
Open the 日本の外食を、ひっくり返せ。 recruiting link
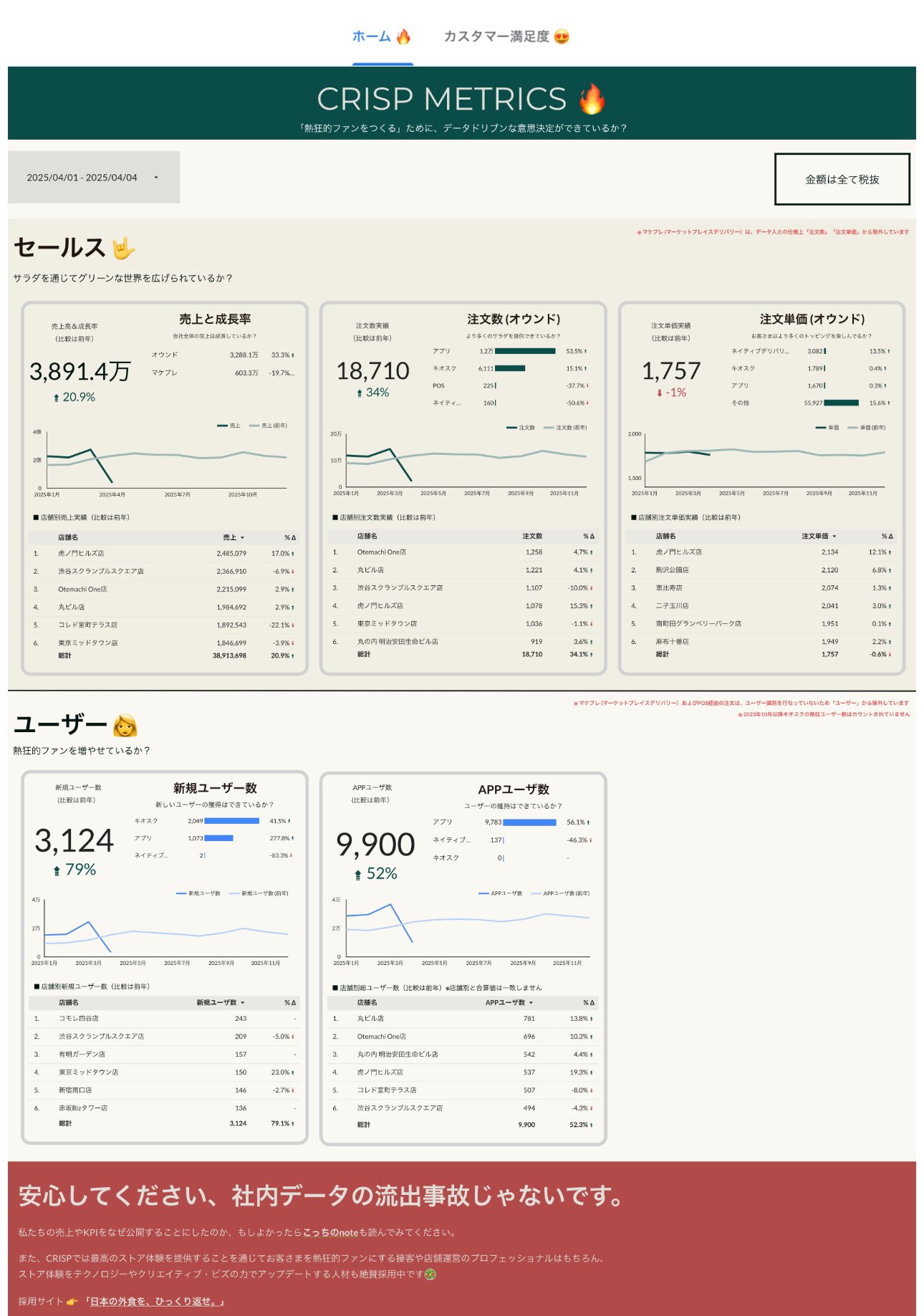(x=154, y=1301)
